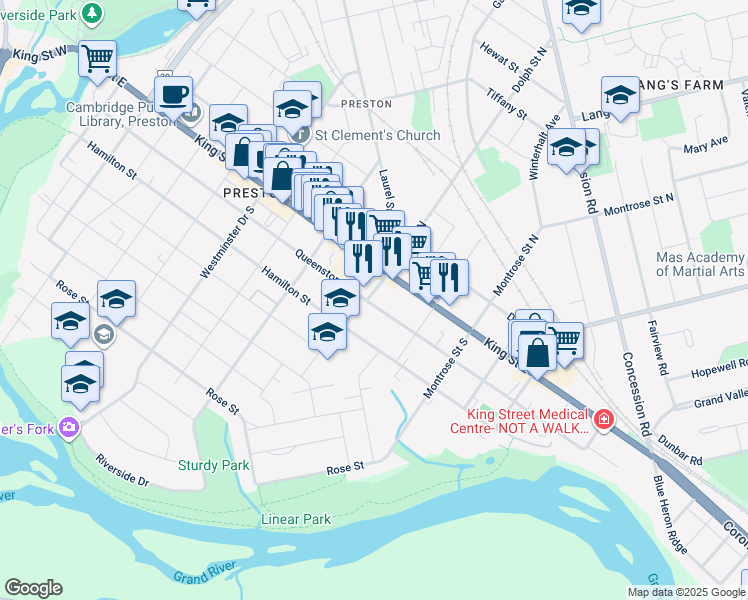Click the fork and knife marker by Montrose St
The height and width of the screenshot is (600, 748).
(x=449, y=280)
